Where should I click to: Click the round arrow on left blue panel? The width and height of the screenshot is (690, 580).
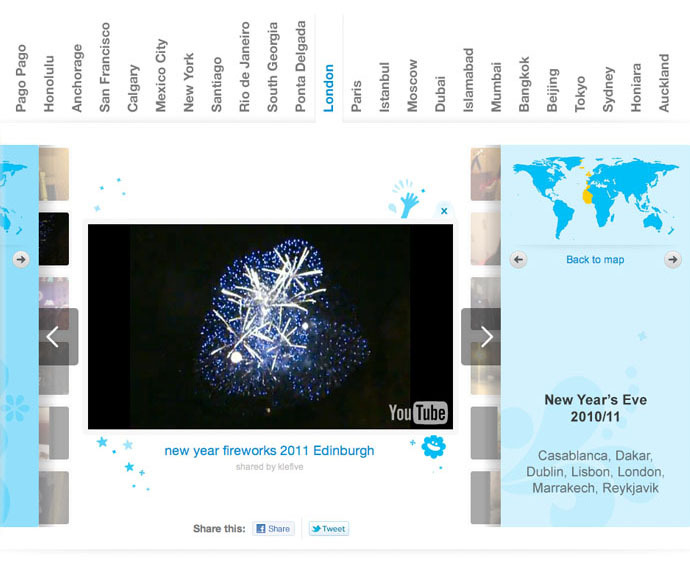click(x=21, y=259)
